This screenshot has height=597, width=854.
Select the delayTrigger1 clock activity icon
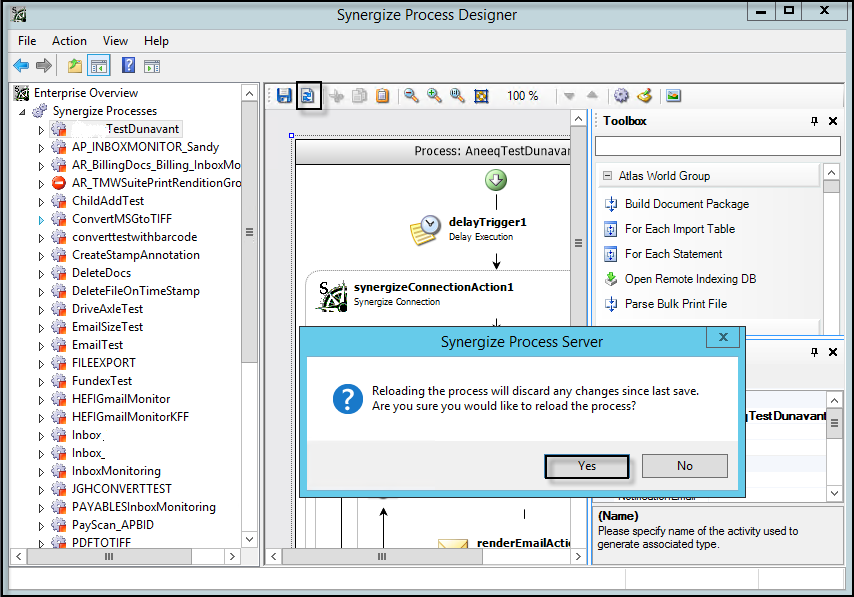pos(425,230)
